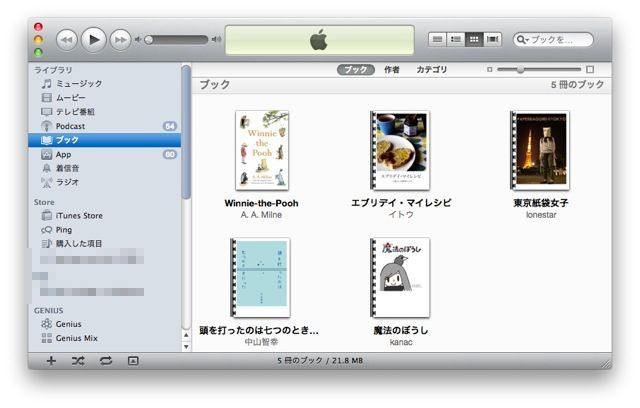Skip ahead with the fast-forward button
The width and height of the screenshot is (640, 408).
click(x=120, y=40)
